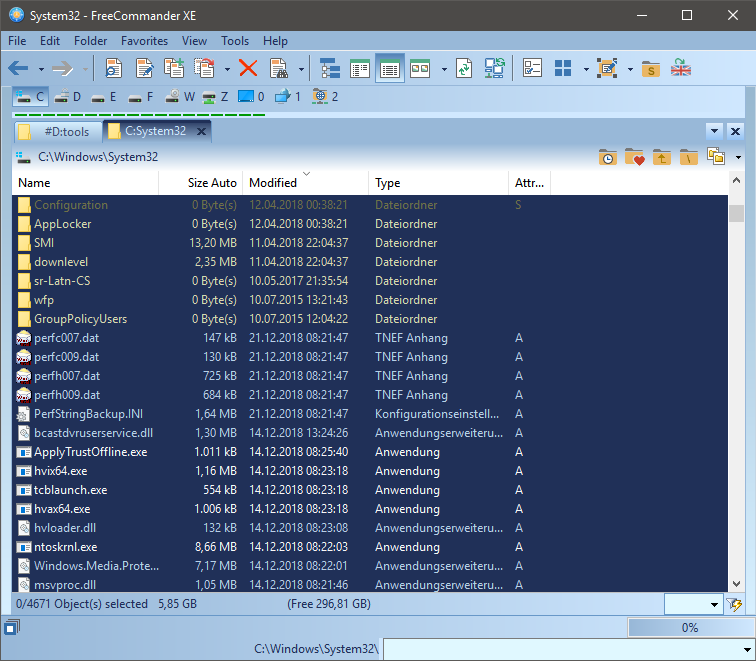Show the folder tree icon

pyautogui.click(x=330, y=68)
